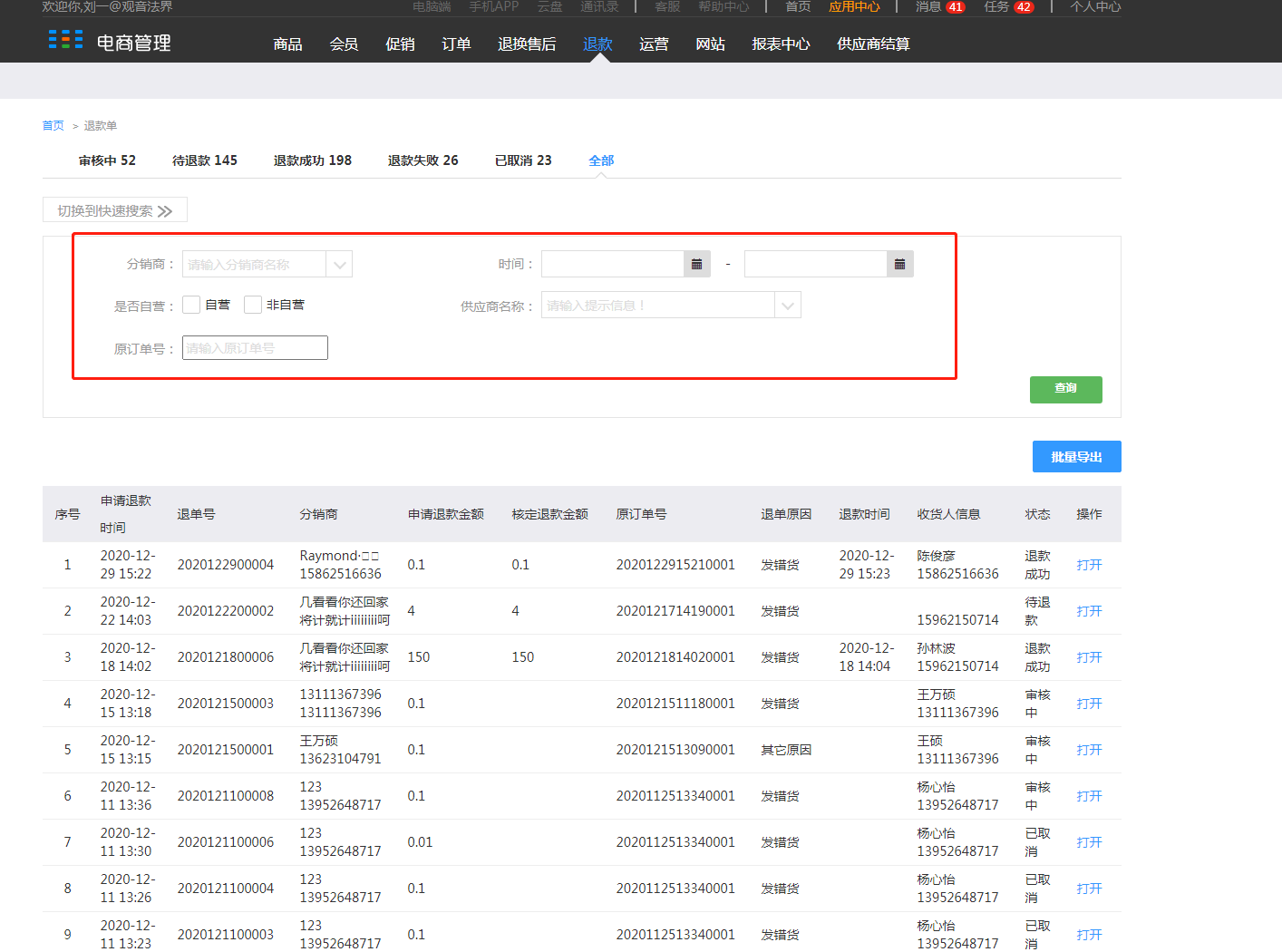Click 打开 for refund 2020121500001
This screenshot has width=1282, height=952.
pos(1089,750)
